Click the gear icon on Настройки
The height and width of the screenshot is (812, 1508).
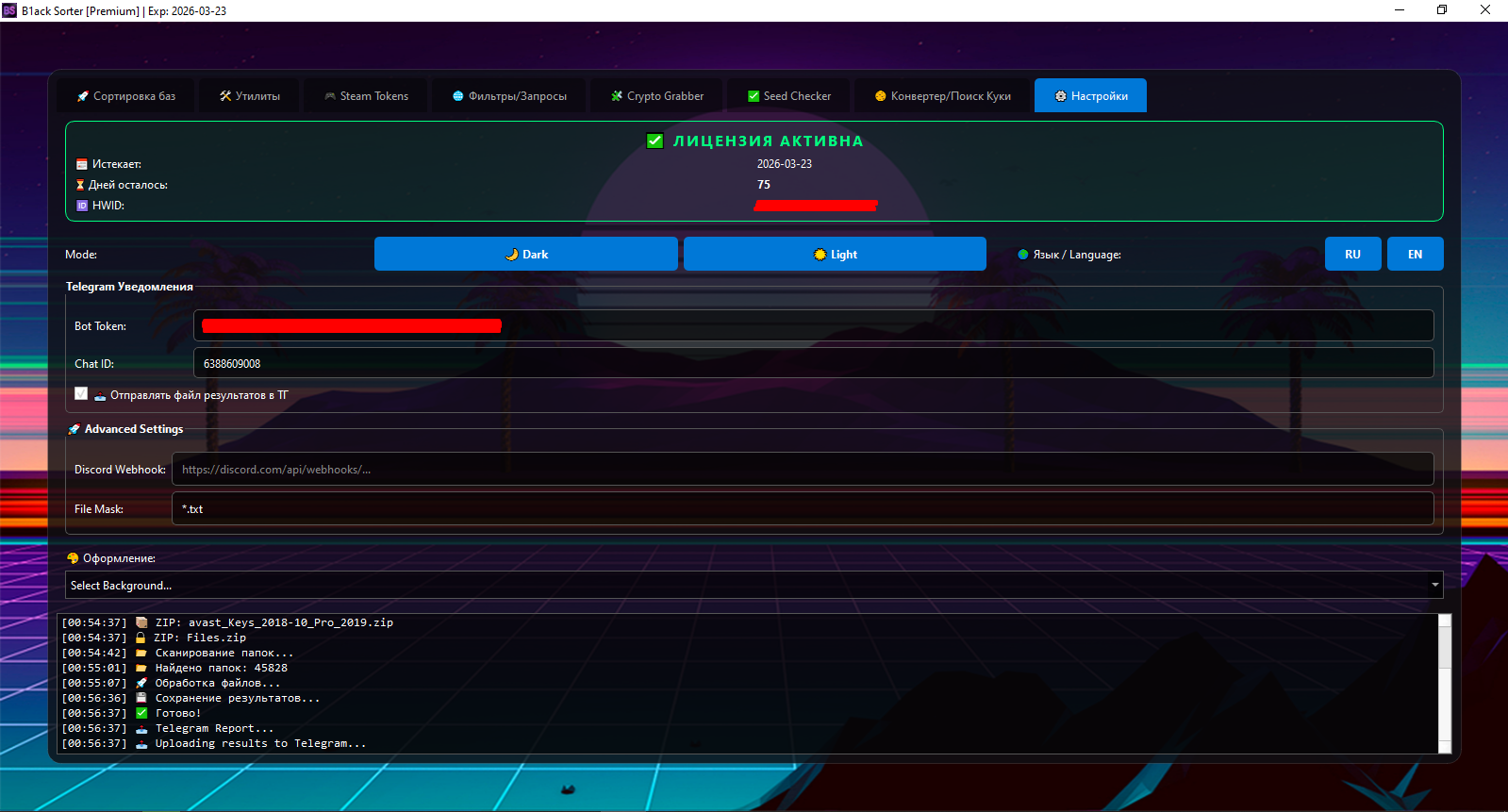click(x=1061, y=96)
